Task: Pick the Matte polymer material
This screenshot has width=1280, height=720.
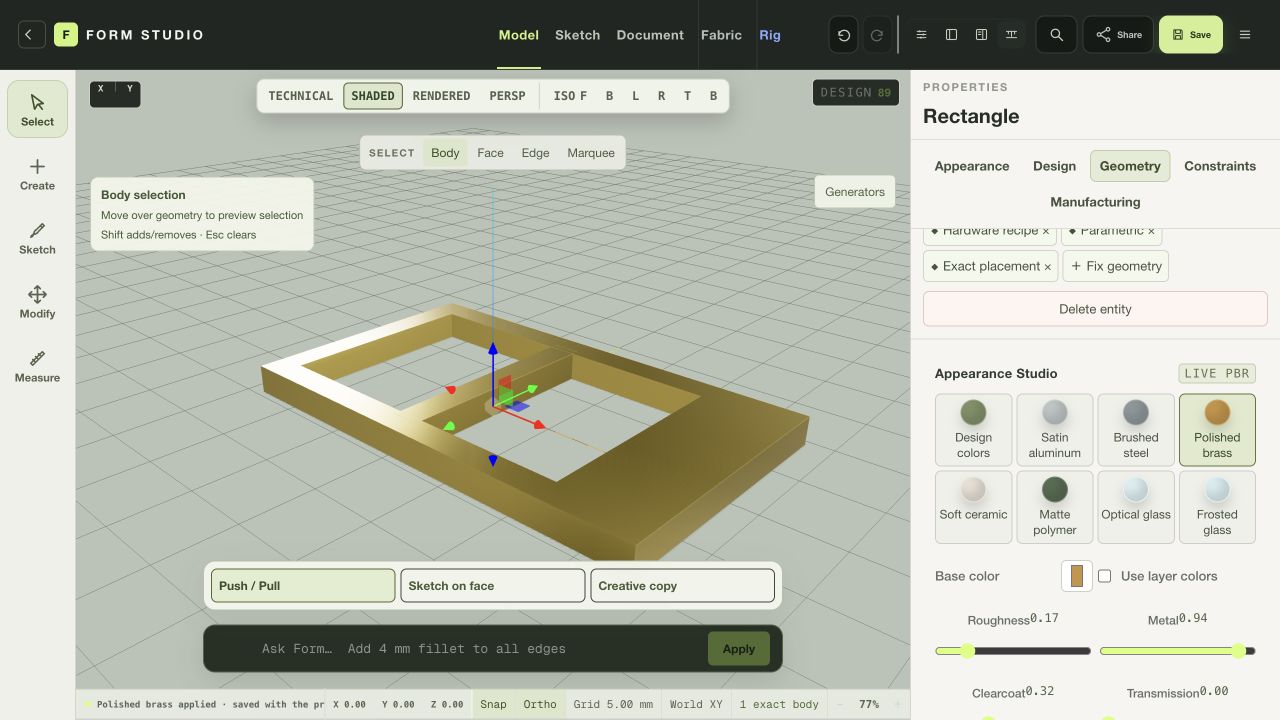Action: coord(1055,507)
